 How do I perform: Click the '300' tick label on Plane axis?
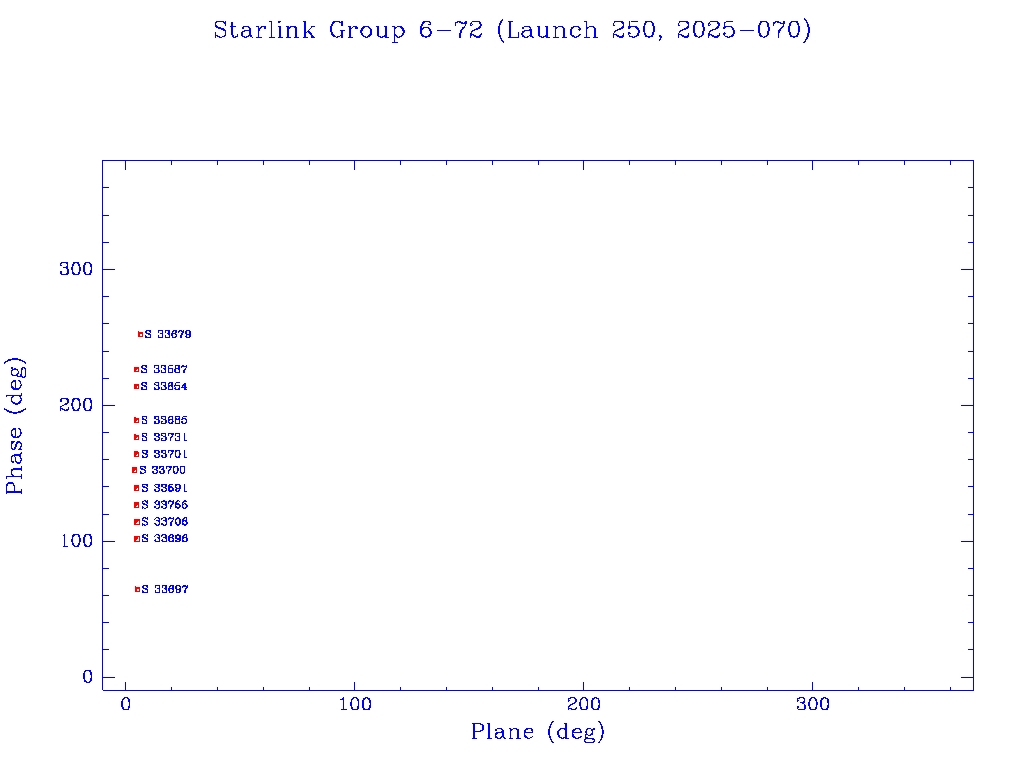812,705
